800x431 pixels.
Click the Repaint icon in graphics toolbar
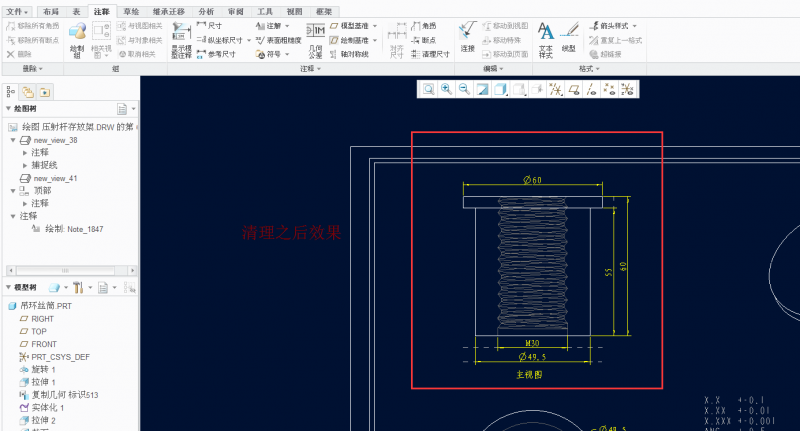click(482, 90)
